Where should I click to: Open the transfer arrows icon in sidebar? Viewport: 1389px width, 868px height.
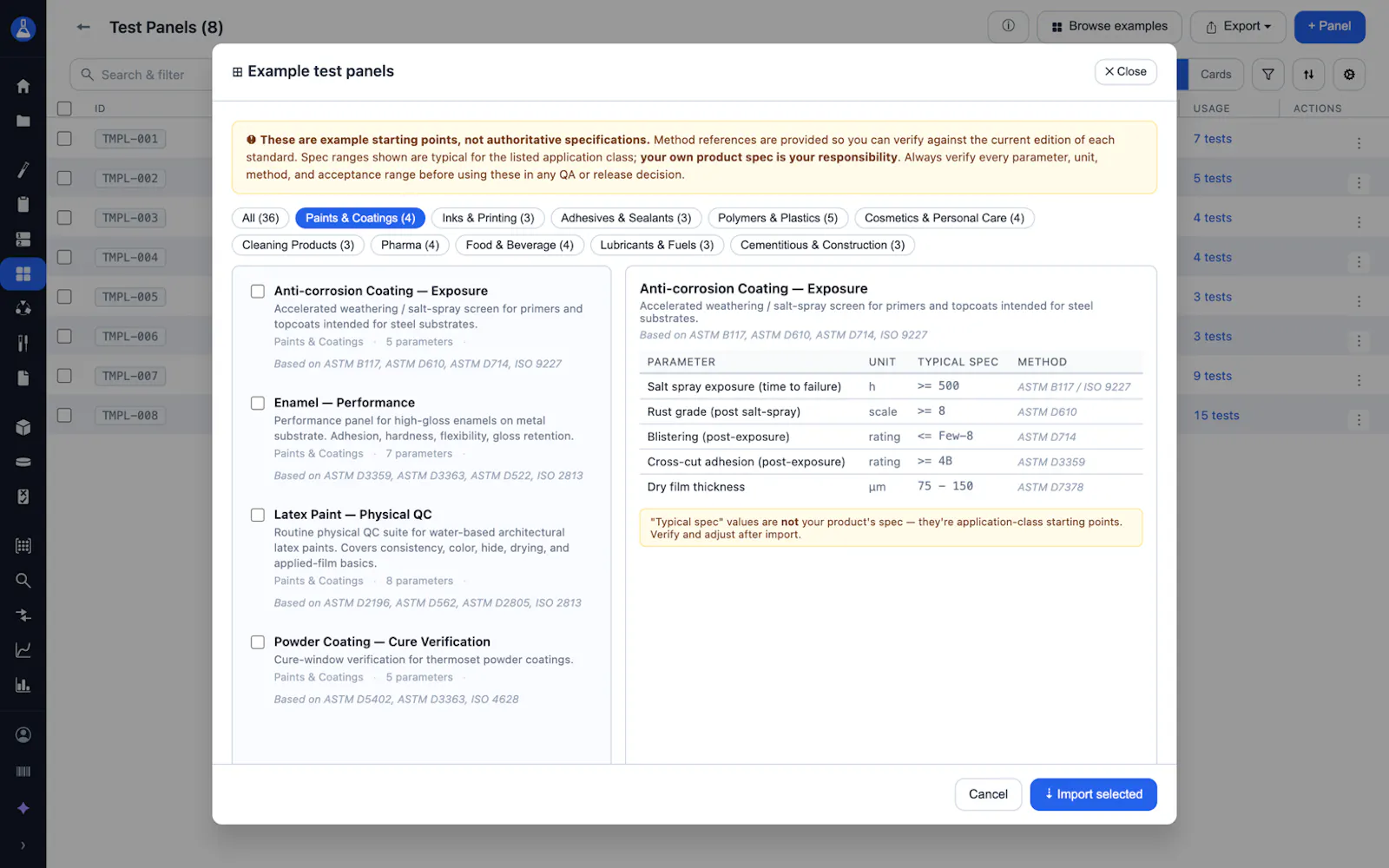(23, 615)
